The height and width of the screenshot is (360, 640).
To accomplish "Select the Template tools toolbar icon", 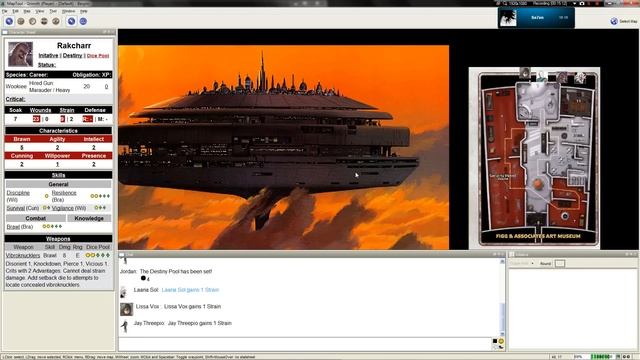I will click(x=33, y=21).
